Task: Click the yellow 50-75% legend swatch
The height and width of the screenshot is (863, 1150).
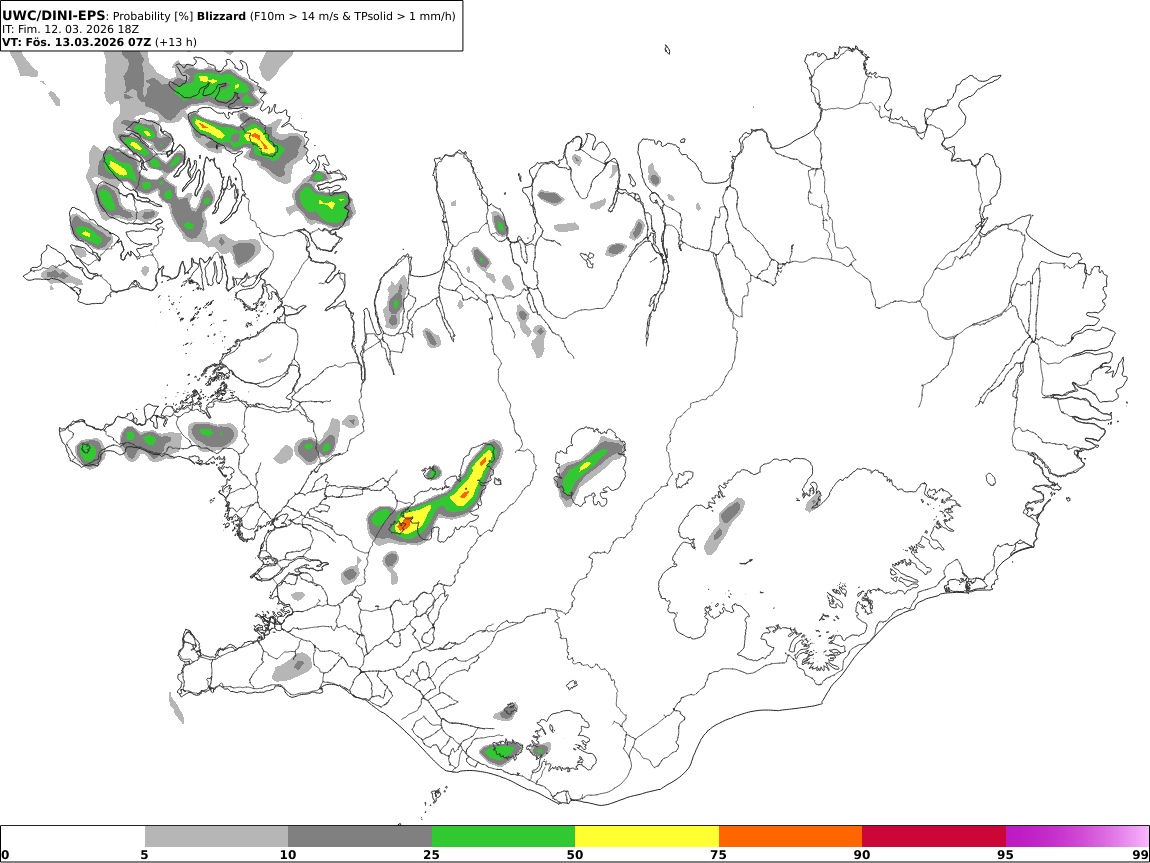Action: 647,836
